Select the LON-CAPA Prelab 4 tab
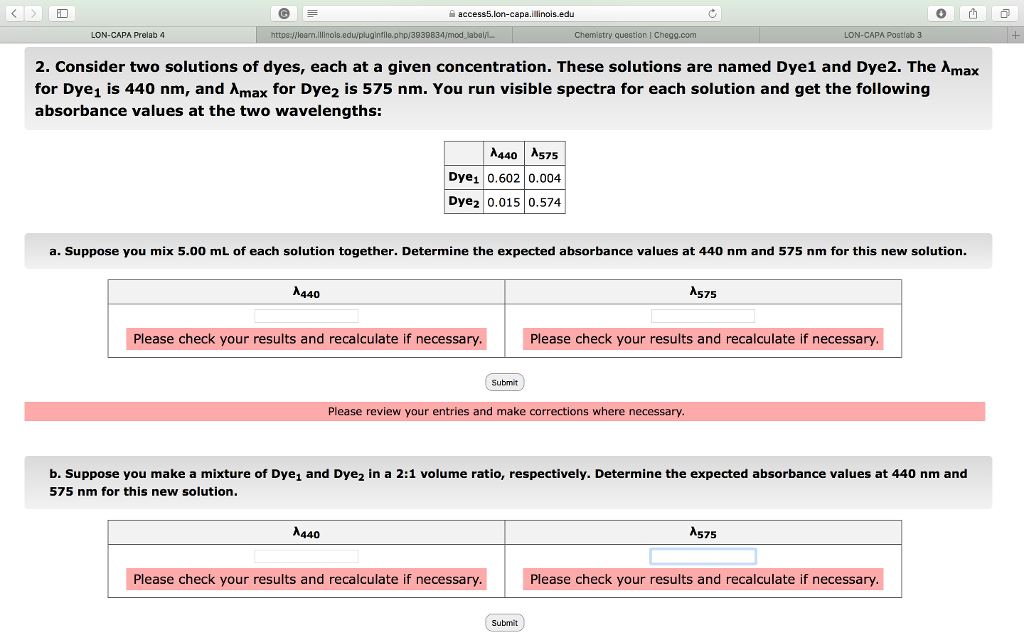This screenshot has width=1024, height=640. (x=128, y=33)
